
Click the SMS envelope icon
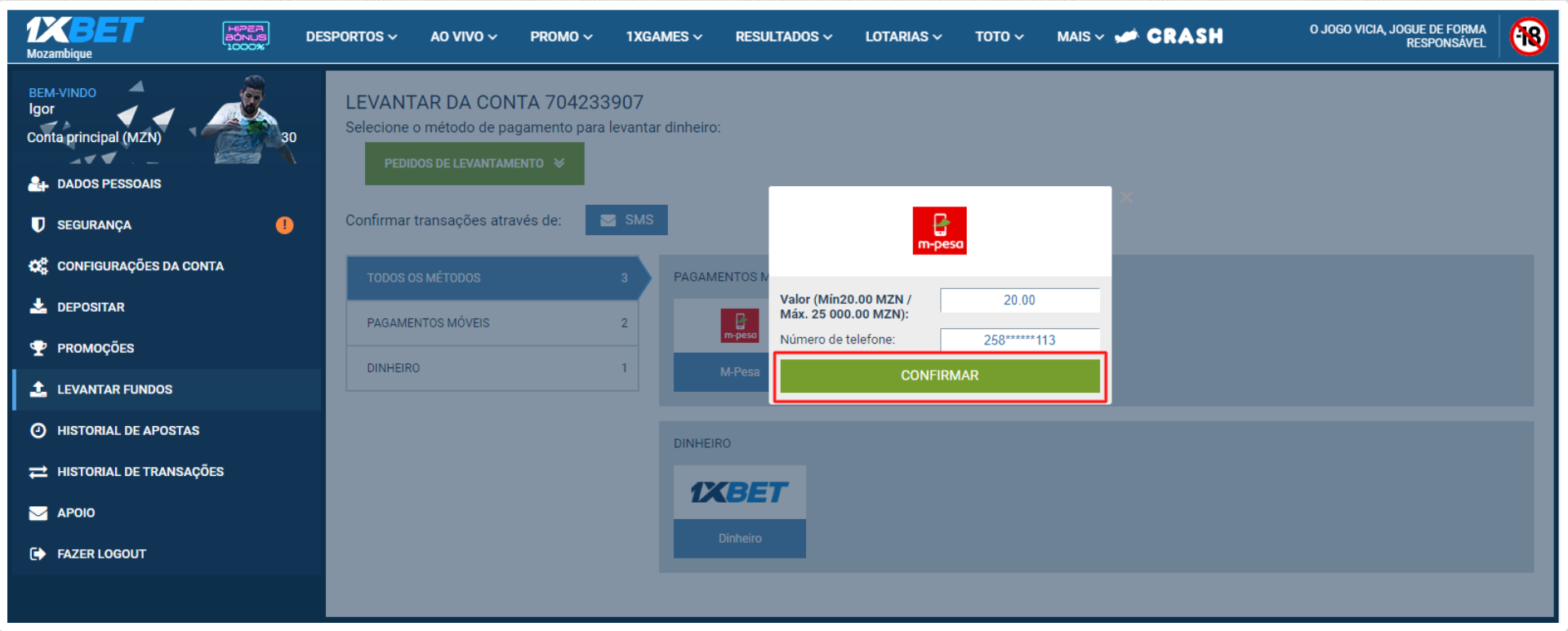pos(608,220)
